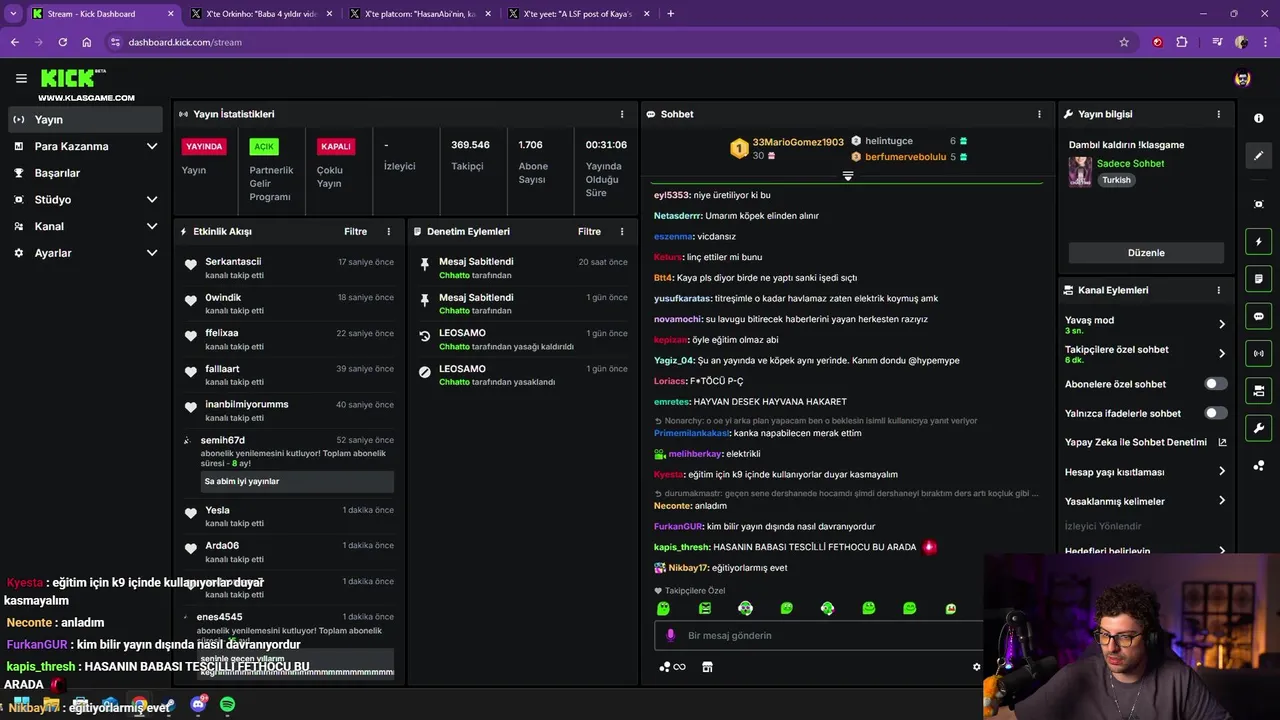Image resolution: width=1280 pixels, height=720 pixels.
Task: Open the purple microphone icon in the message box
Action: click(670, 635)
